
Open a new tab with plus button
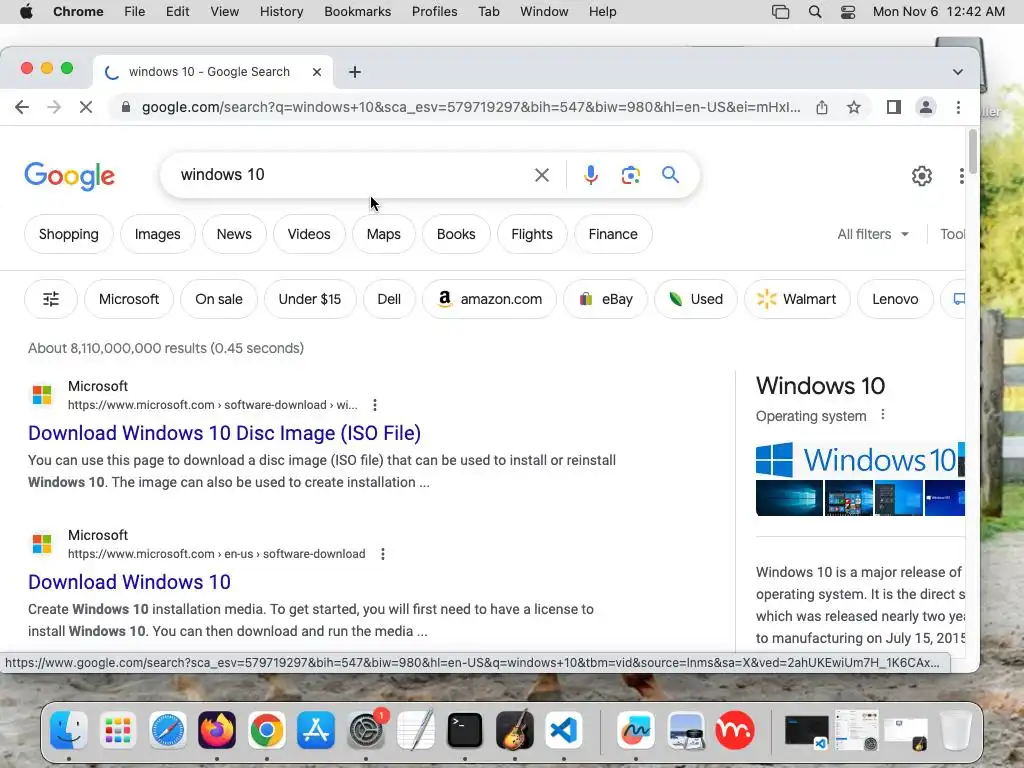point(355,72)
